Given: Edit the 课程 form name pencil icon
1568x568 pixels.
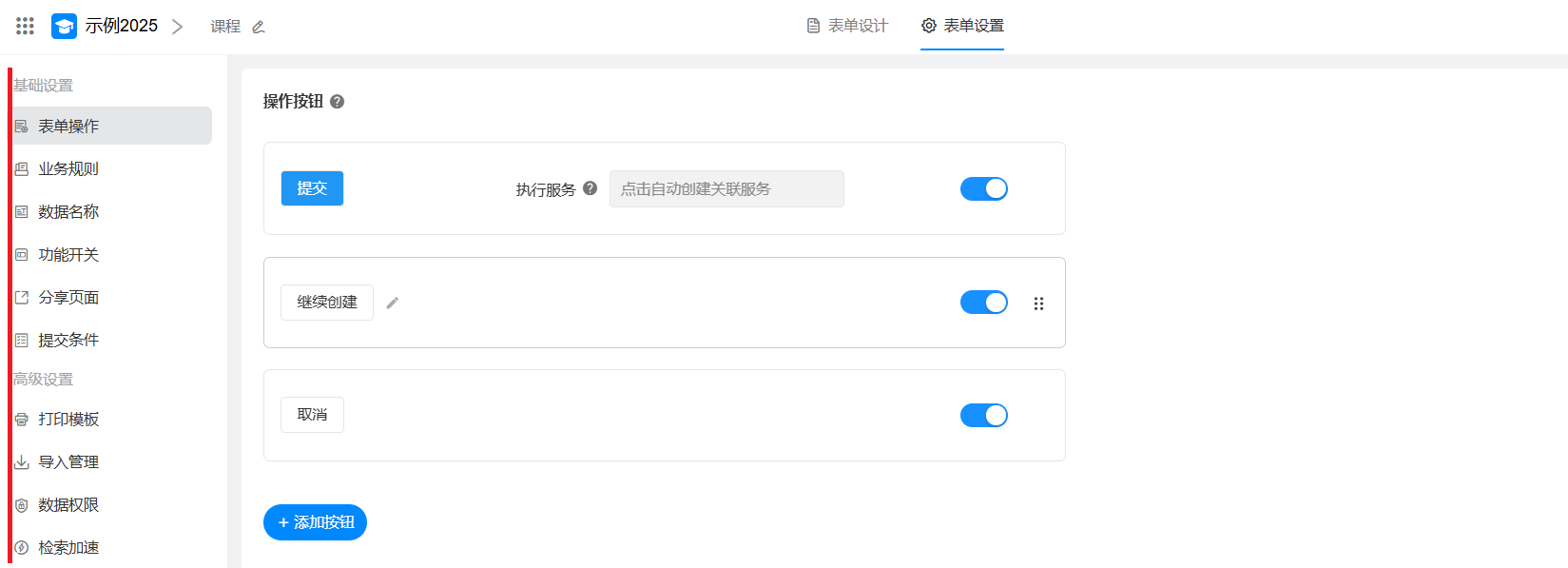Looking at the screenshot, I should click(x=258, y=27).
